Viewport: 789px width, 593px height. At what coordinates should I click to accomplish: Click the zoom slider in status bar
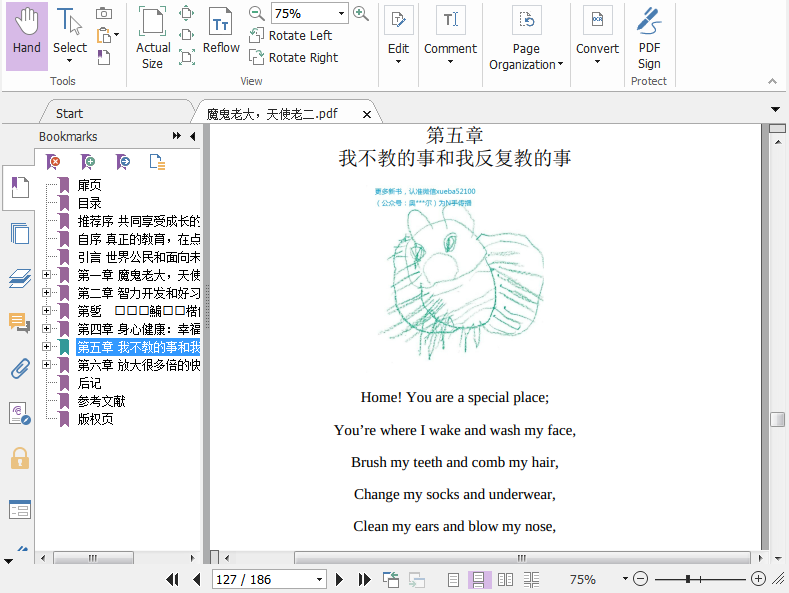(x=700, y=579)
